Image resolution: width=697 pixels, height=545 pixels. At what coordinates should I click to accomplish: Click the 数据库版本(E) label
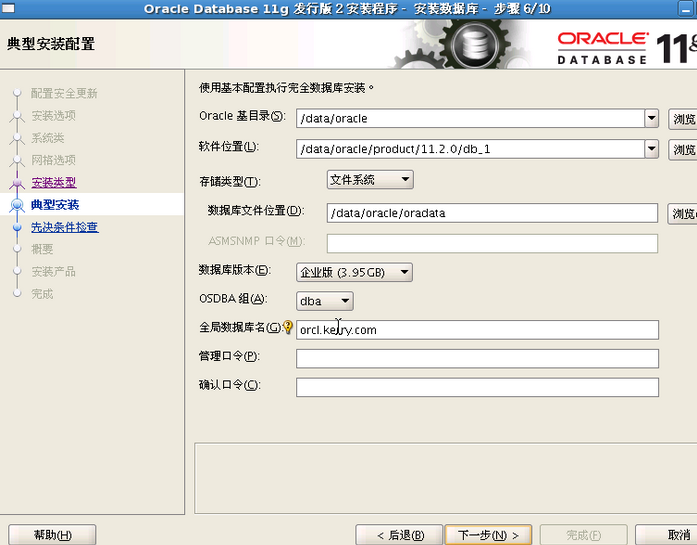point(235,270)
